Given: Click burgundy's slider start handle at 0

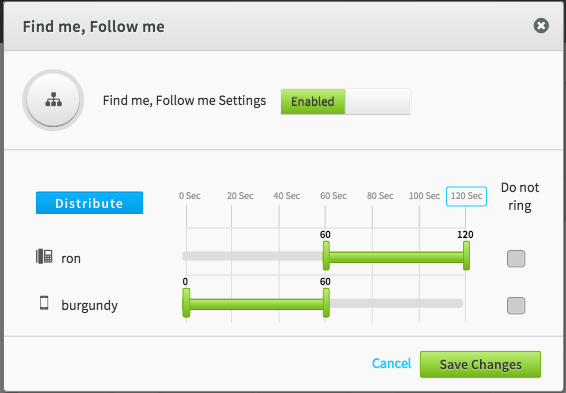Looking at the screenshot, I should point(186,302).
